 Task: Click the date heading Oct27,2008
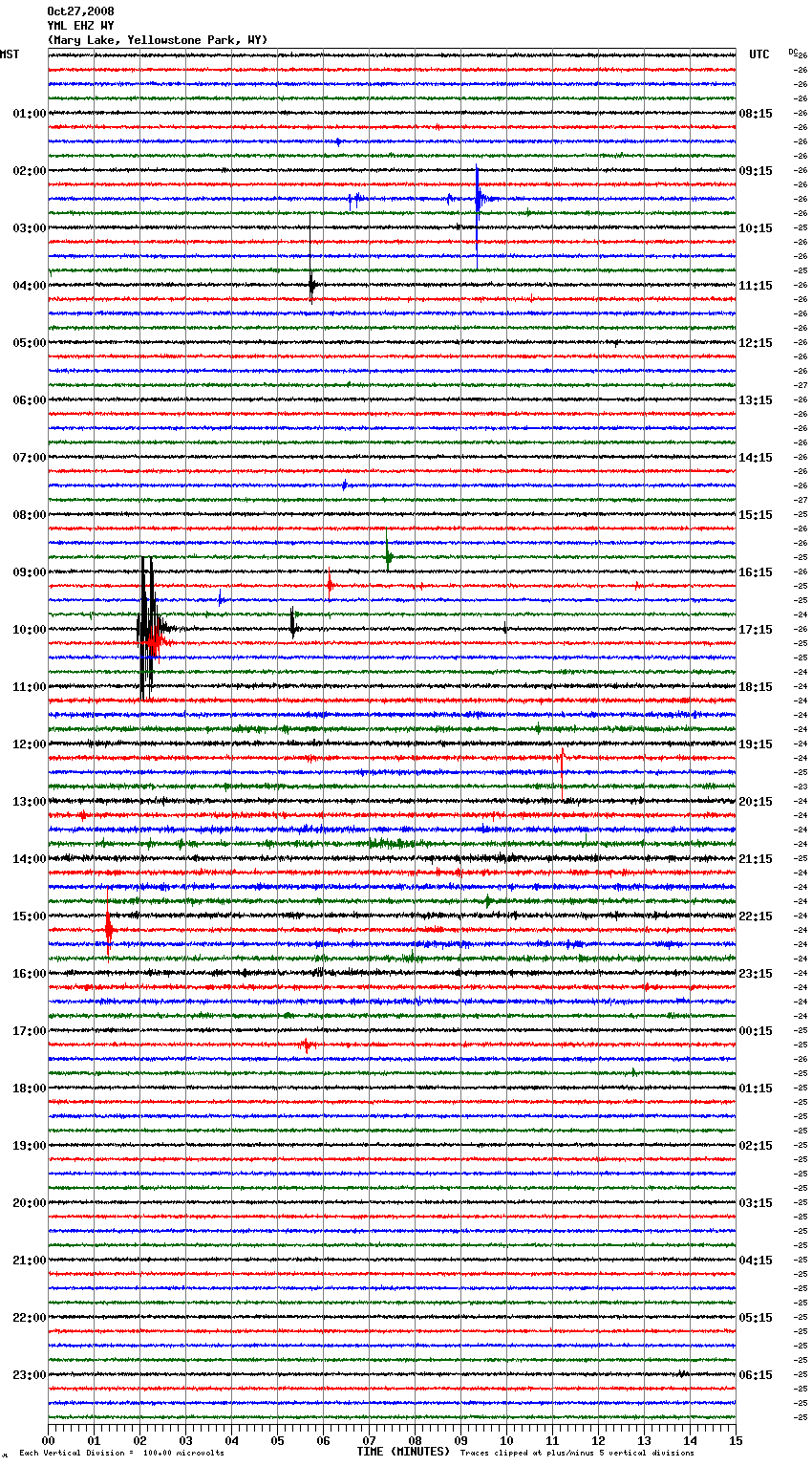point(80,11)
